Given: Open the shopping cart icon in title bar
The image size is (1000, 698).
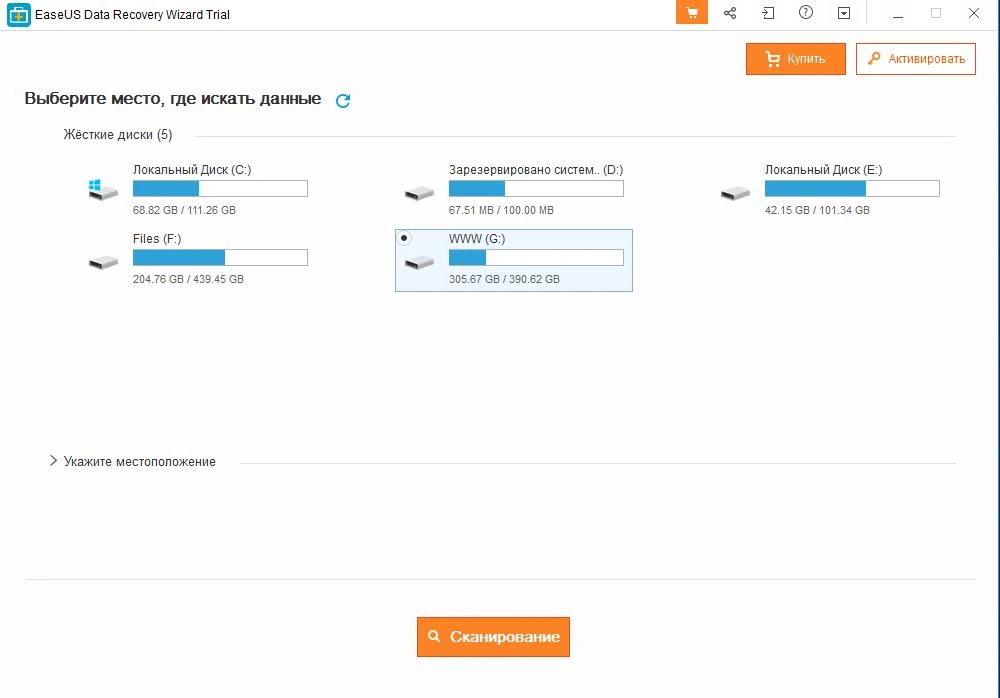Looking at the screenshot, I should point(692,13).
